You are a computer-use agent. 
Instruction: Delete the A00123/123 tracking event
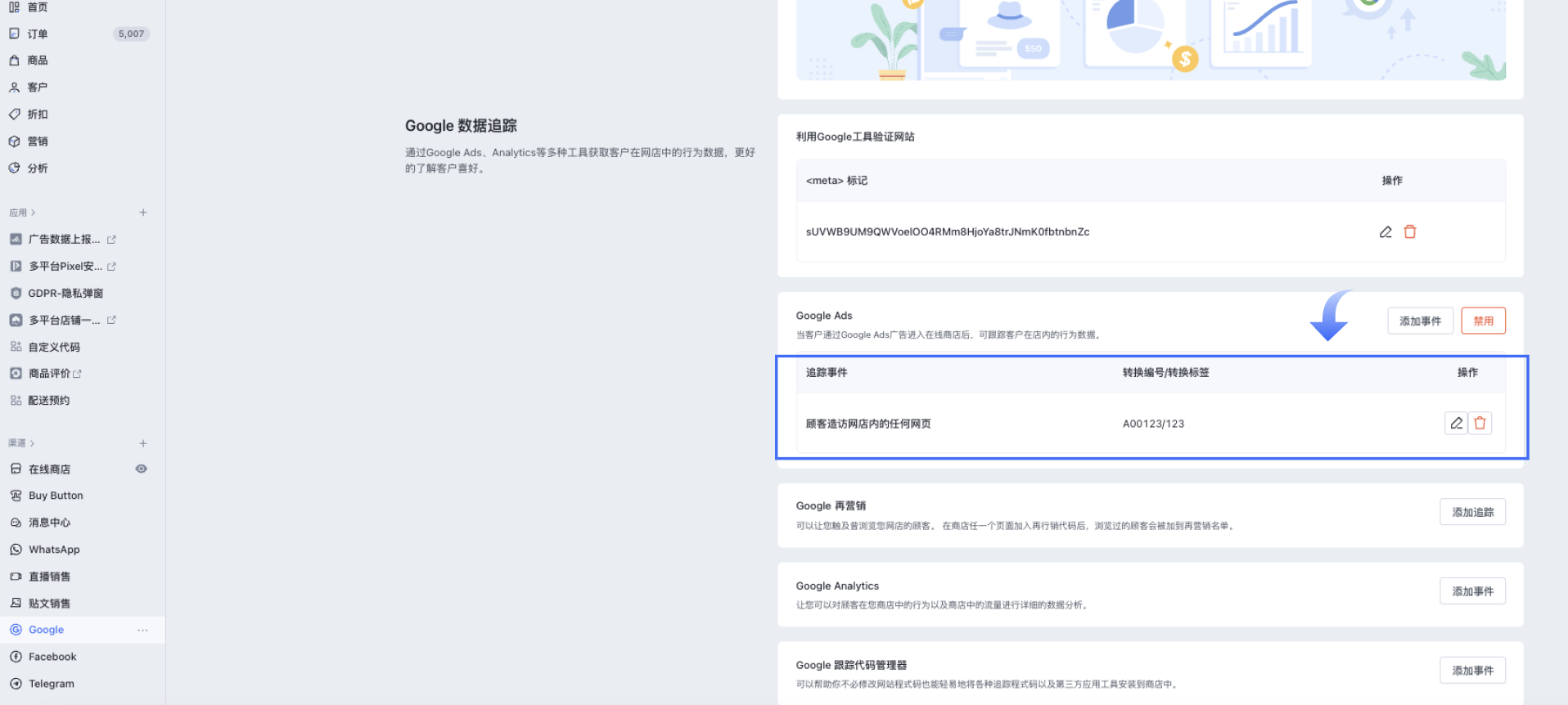pos(1480,423)
